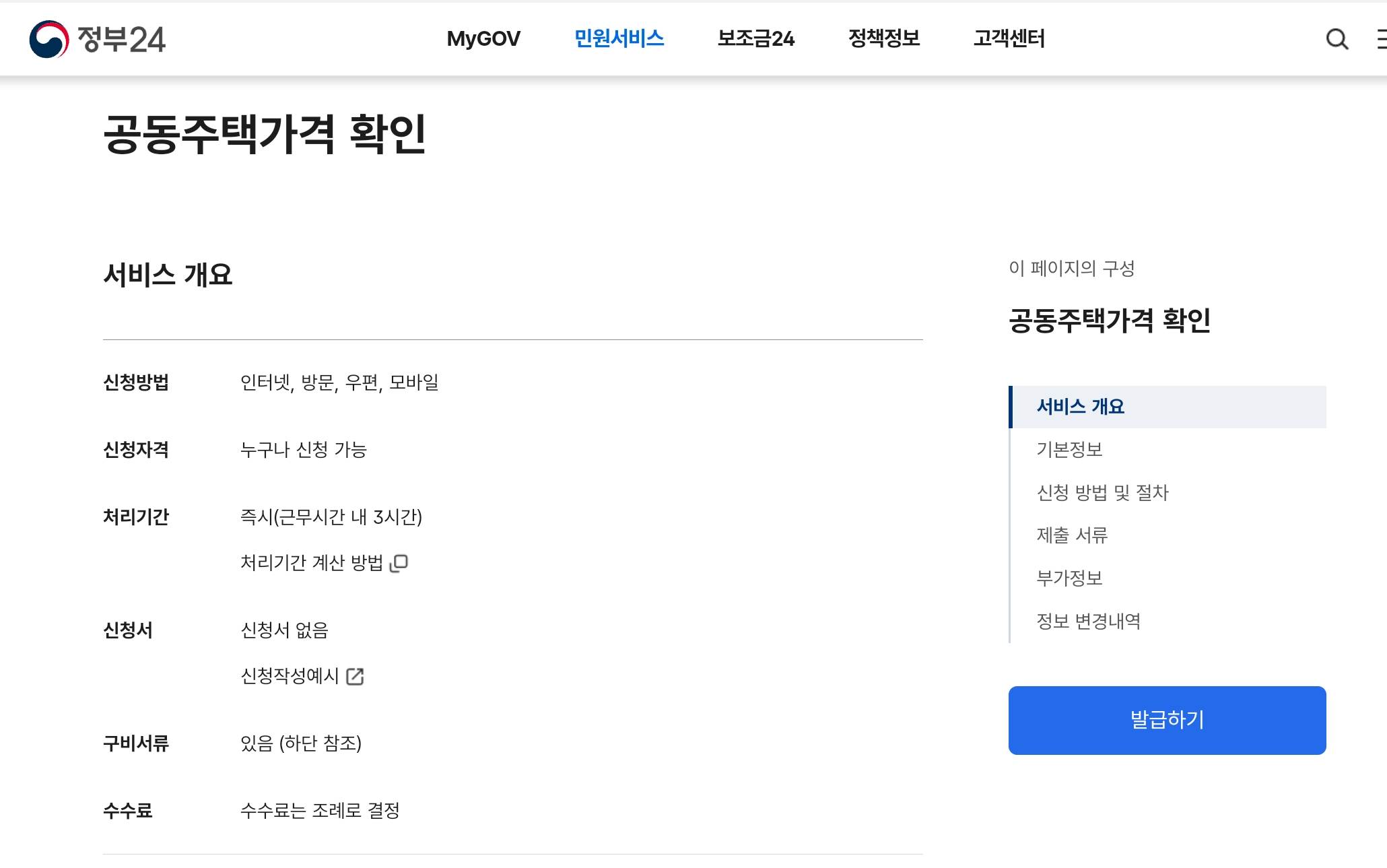Go to the 제출 서류 section

(x=1072, y=535)
